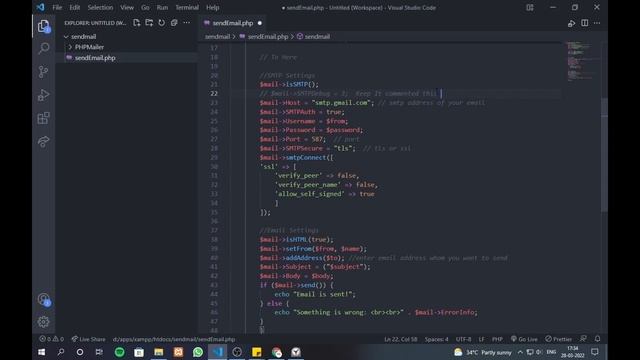
Task: Open the Terminal menu
Action: (187, 7)
